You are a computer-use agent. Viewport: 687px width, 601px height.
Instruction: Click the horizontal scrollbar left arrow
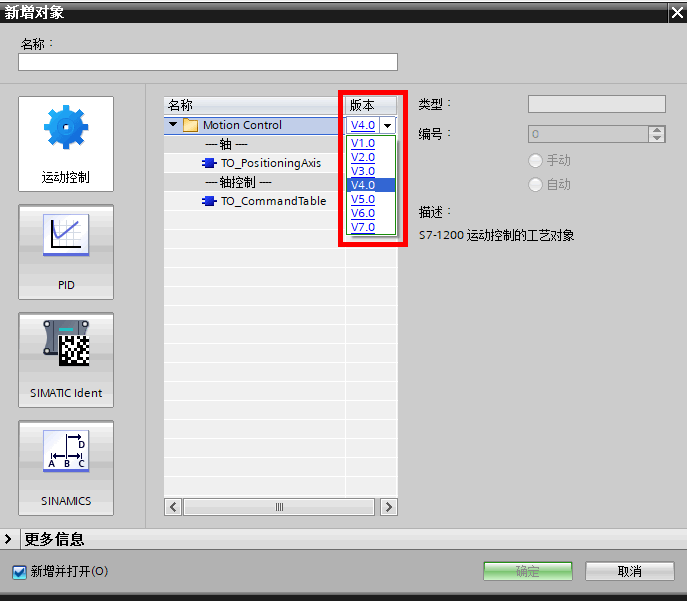(x=173, y=507)
